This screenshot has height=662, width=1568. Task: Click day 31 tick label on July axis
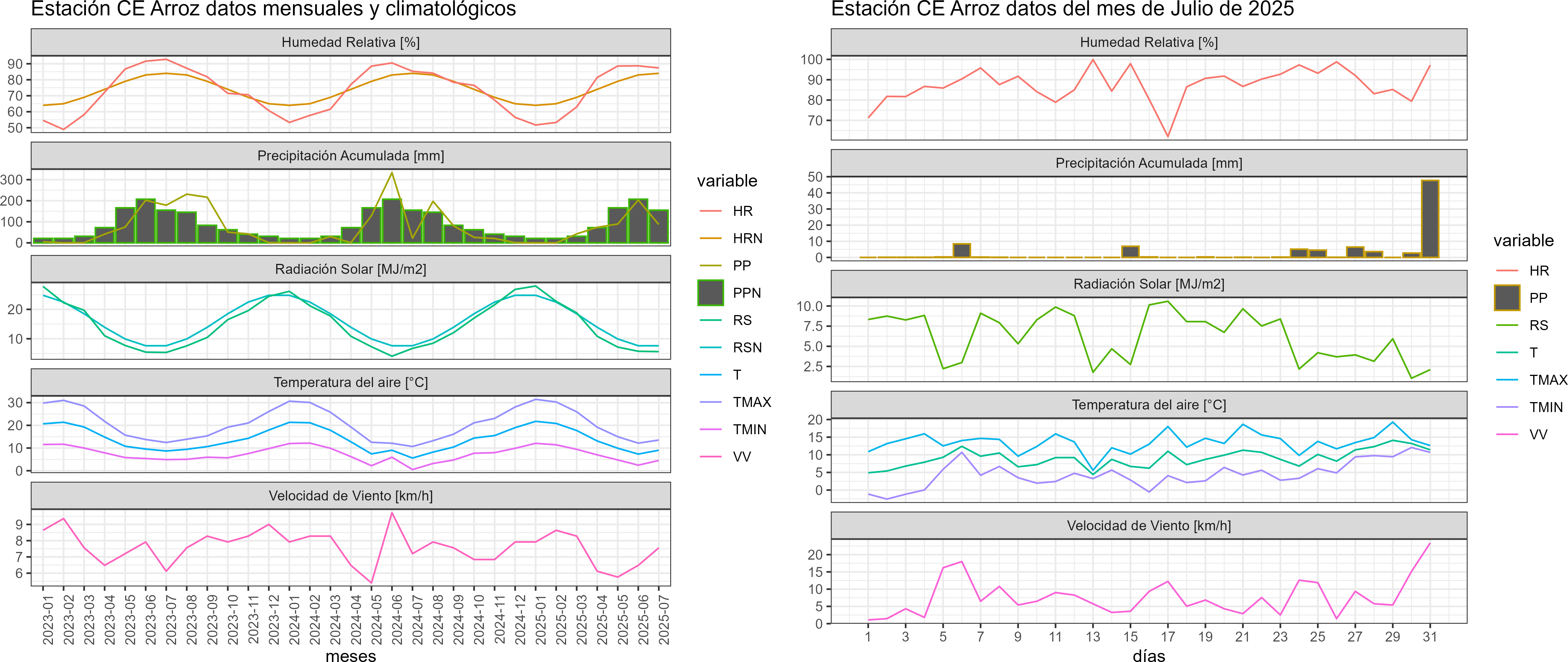1430,636
